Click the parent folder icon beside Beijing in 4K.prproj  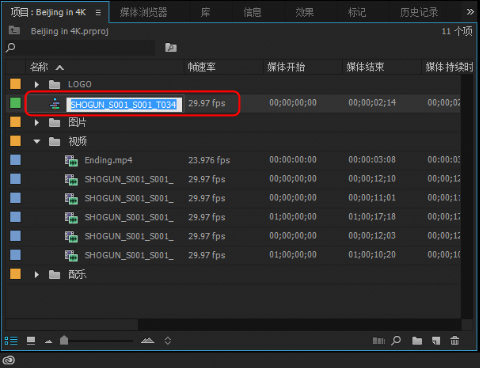(14, 30)
